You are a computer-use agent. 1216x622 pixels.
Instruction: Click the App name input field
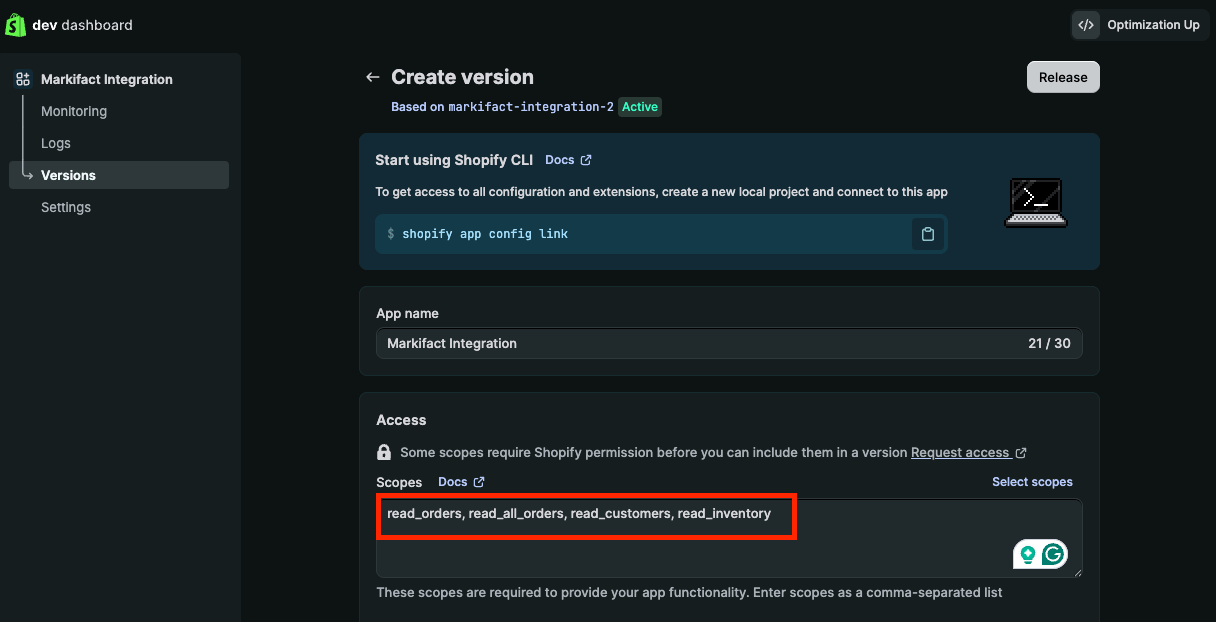click(729, 343)
